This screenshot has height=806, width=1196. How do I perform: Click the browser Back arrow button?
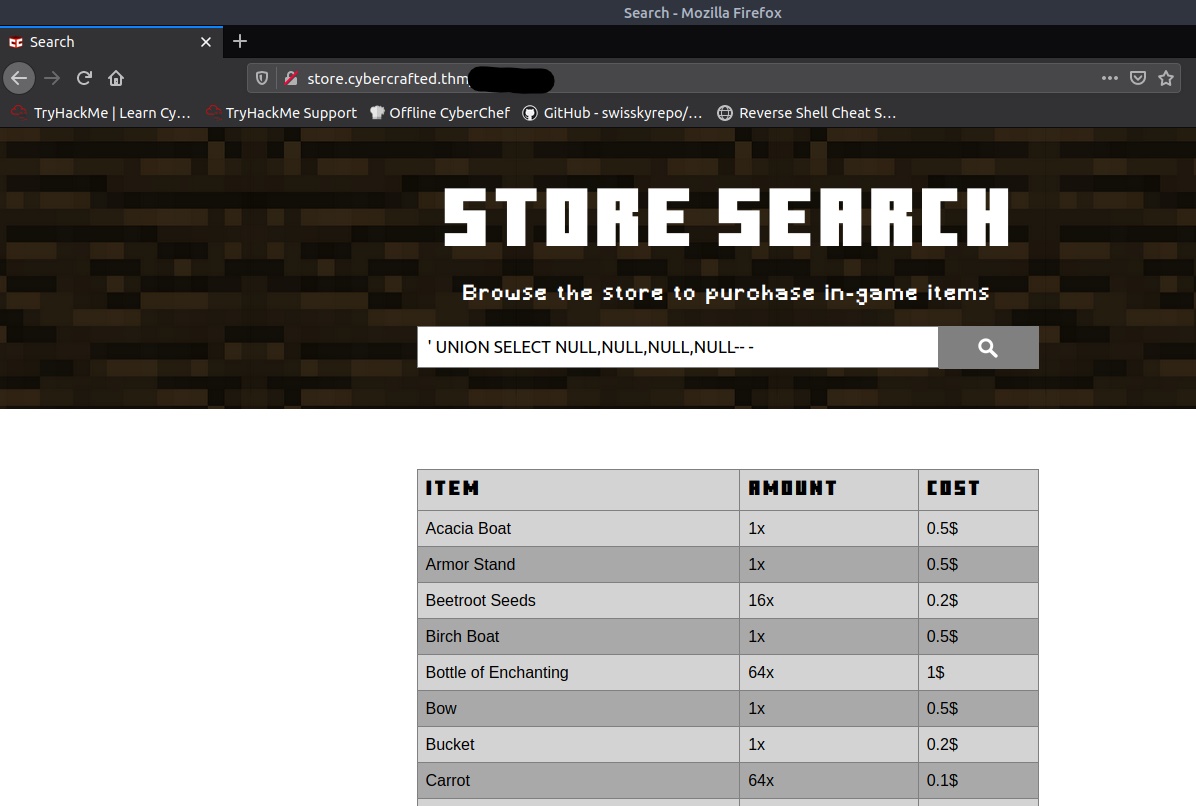click(x=19, y=78)
